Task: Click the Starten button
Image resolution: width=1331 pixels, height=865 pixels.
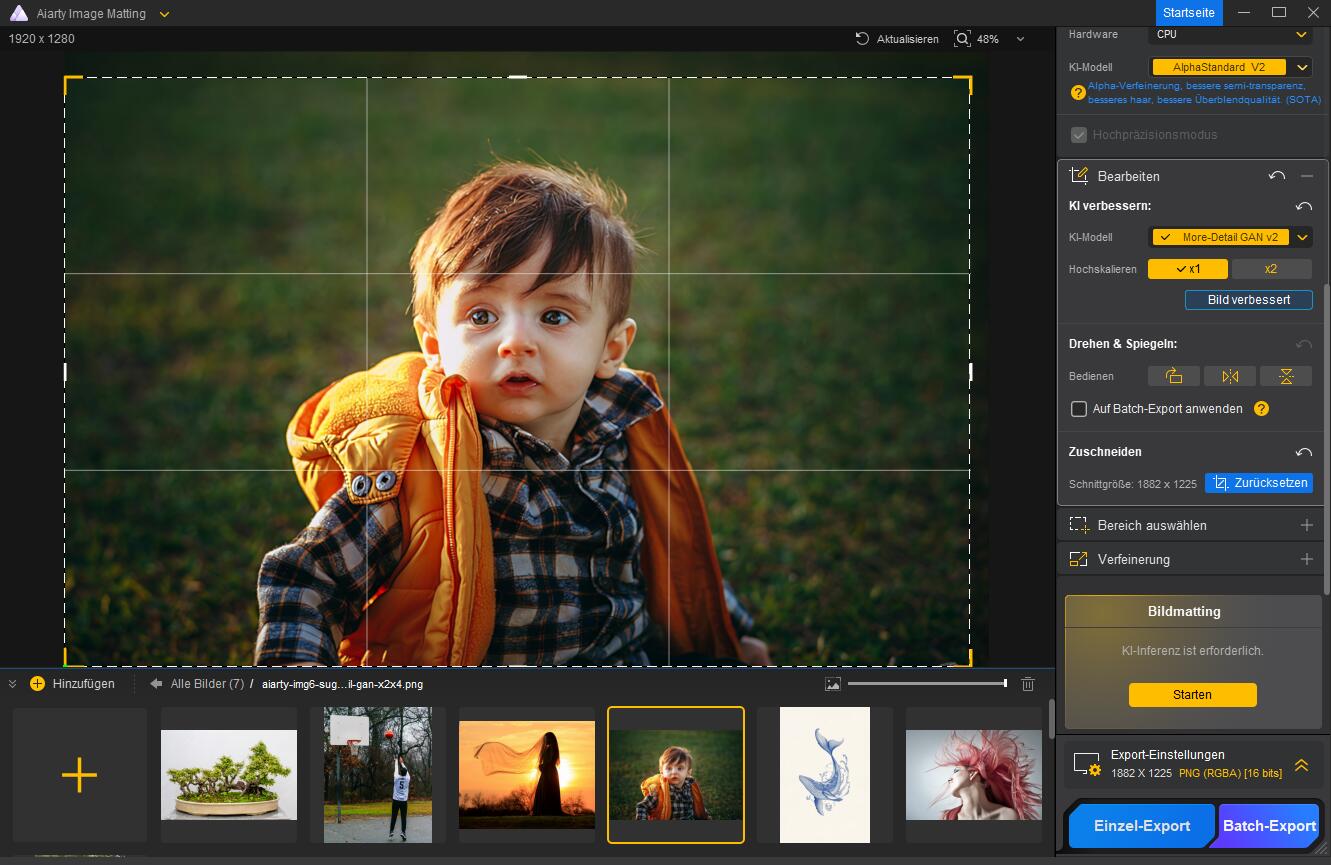Action: coord(1192,694)
